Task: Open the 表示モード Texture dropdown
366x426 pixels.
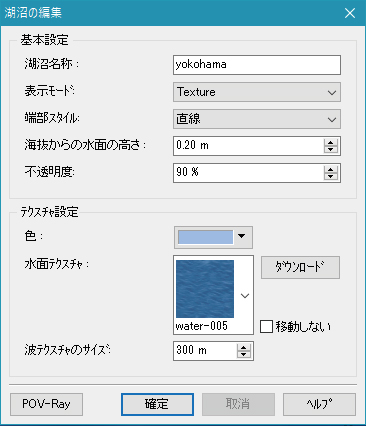Action: [257, 92]
